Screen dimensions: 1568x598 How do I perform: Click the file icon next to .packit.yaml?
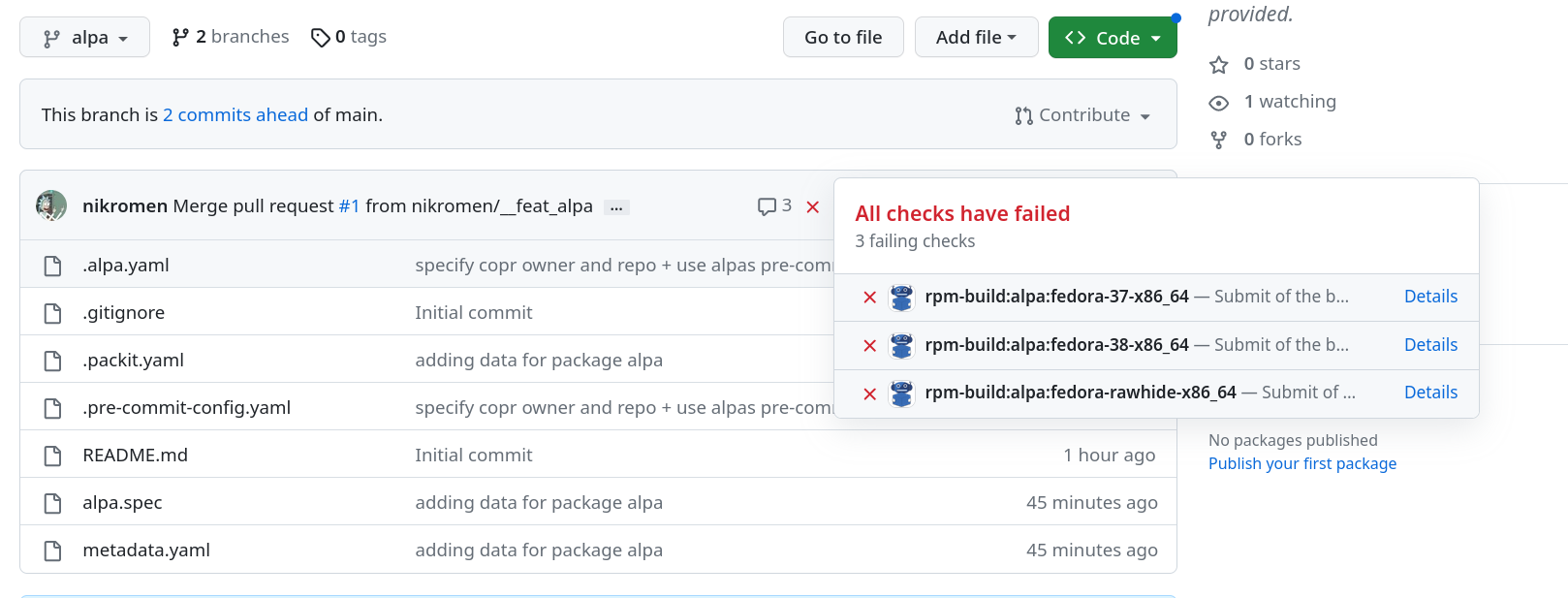pyautogui.click(x=52, y=361)
